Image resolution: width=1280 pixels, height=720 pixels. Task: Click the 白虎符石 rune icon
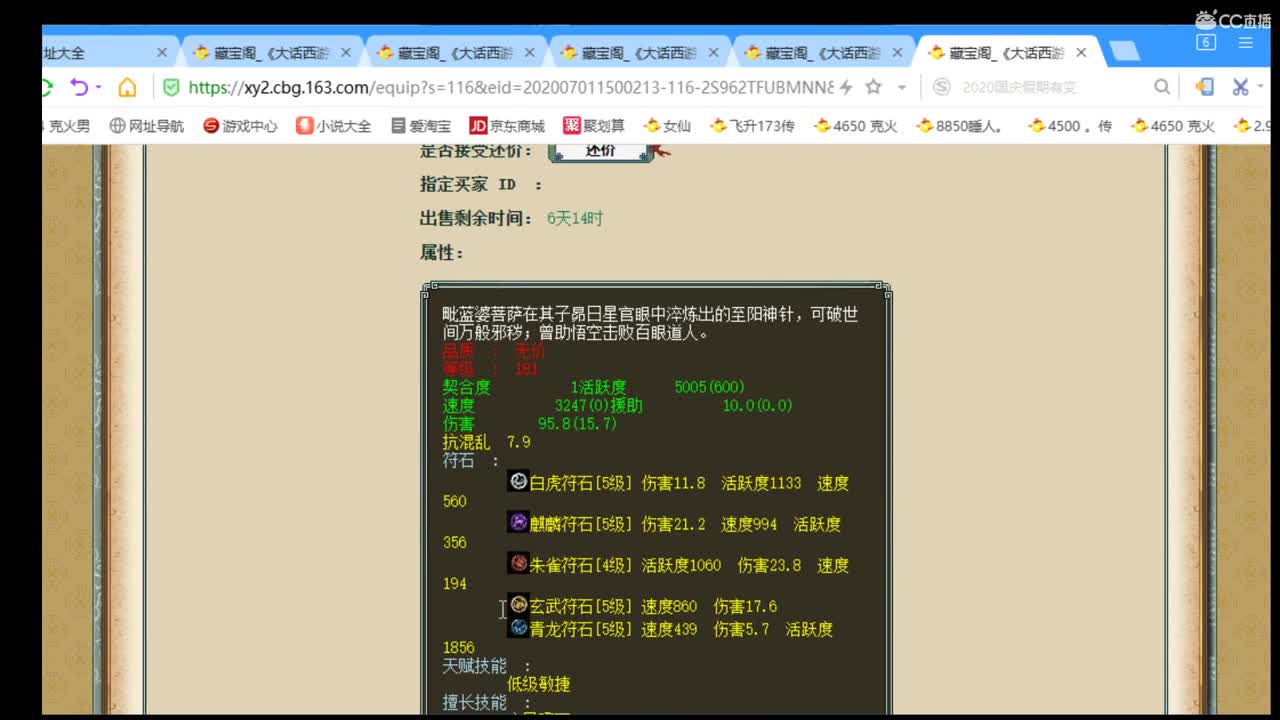point(518,482)
